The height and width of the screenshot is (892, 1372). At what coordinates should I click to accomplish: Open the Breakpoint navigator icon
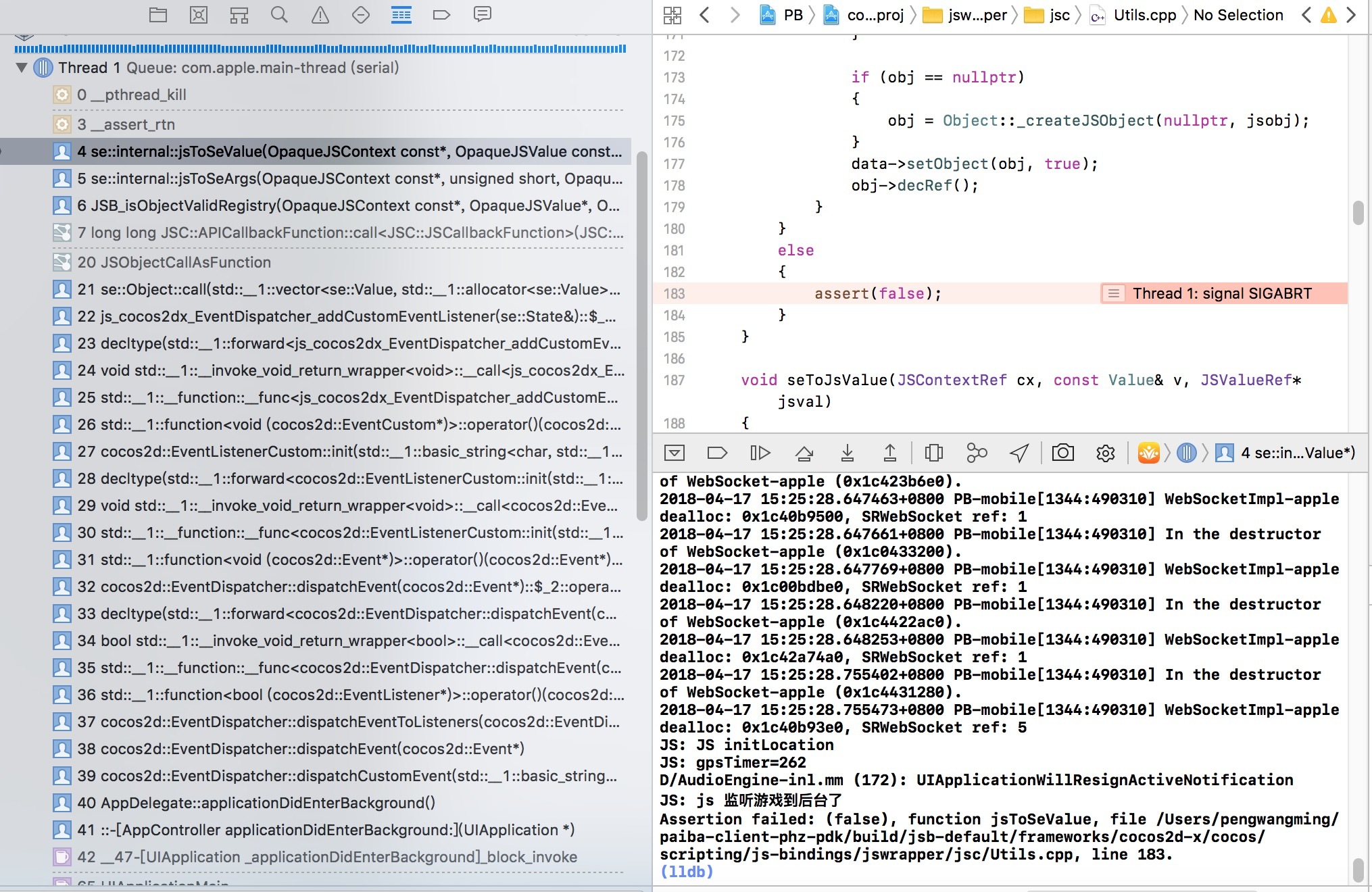pyautogui.click(x=441, y=15)
